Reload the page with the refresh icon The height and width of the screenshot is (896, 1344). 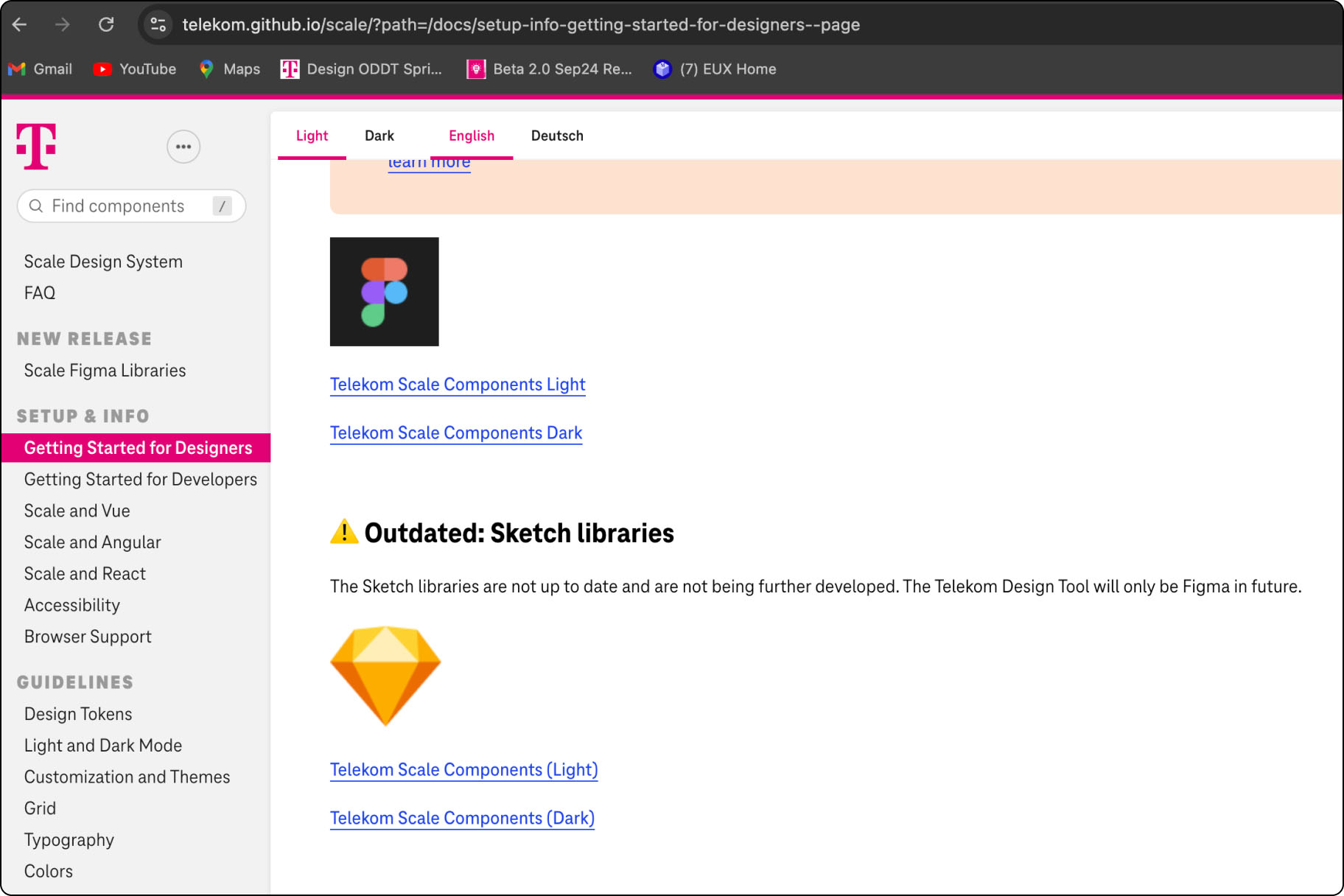click(x=106, y=24)
